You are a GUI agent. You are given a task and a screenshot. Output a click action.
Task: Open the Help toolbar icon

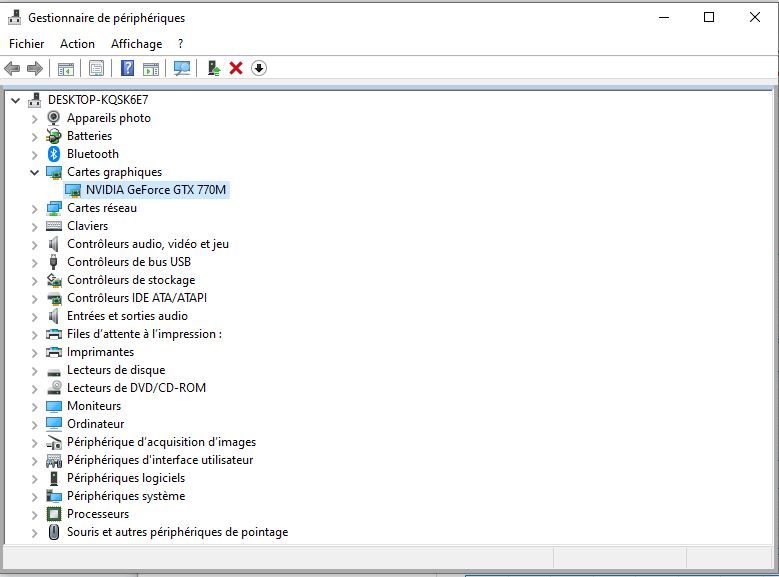(x=128, y=68)
